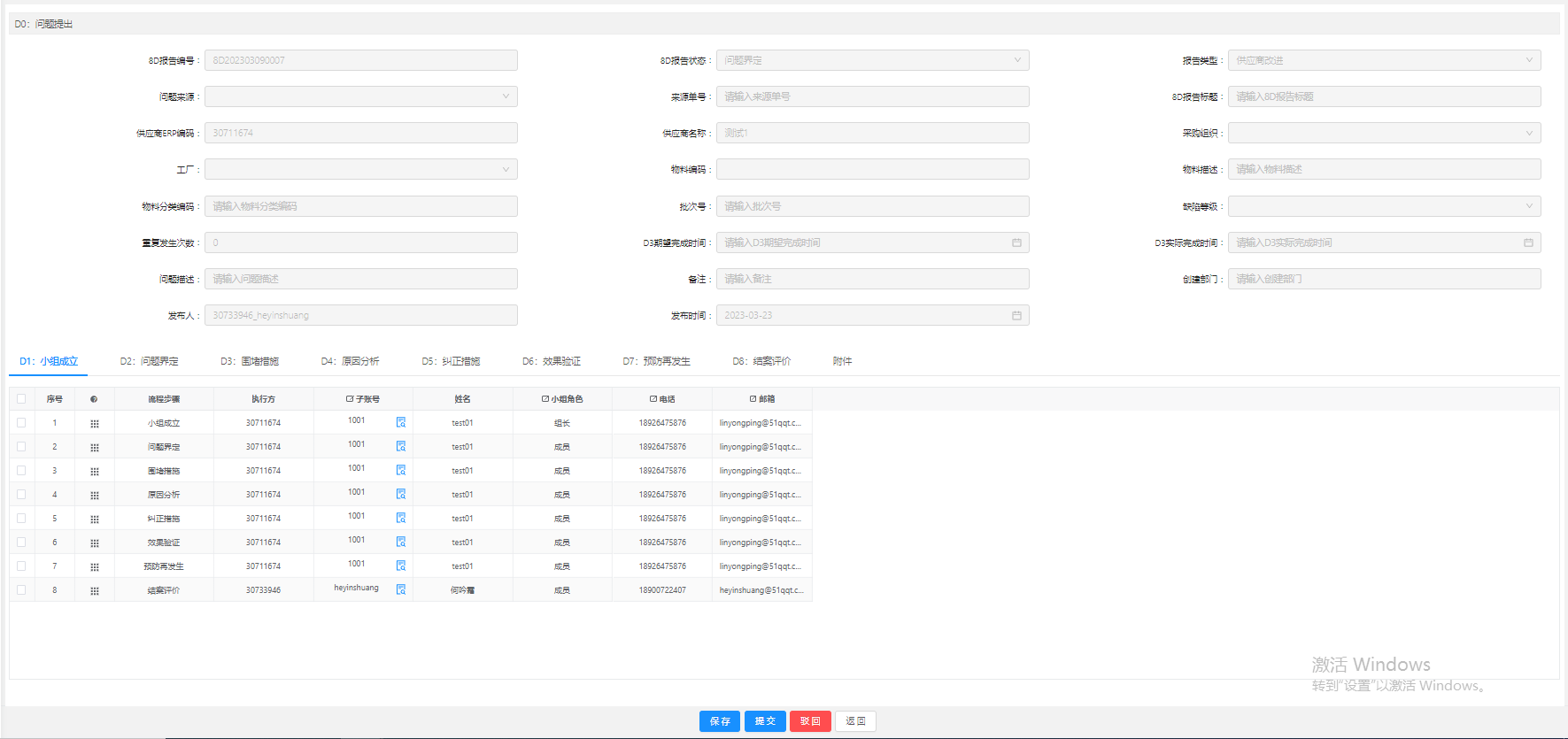Viewport: 1568px width, 739px height.
Task: Click sub-account lookup icon in row 1
Action: coord(401,422)
